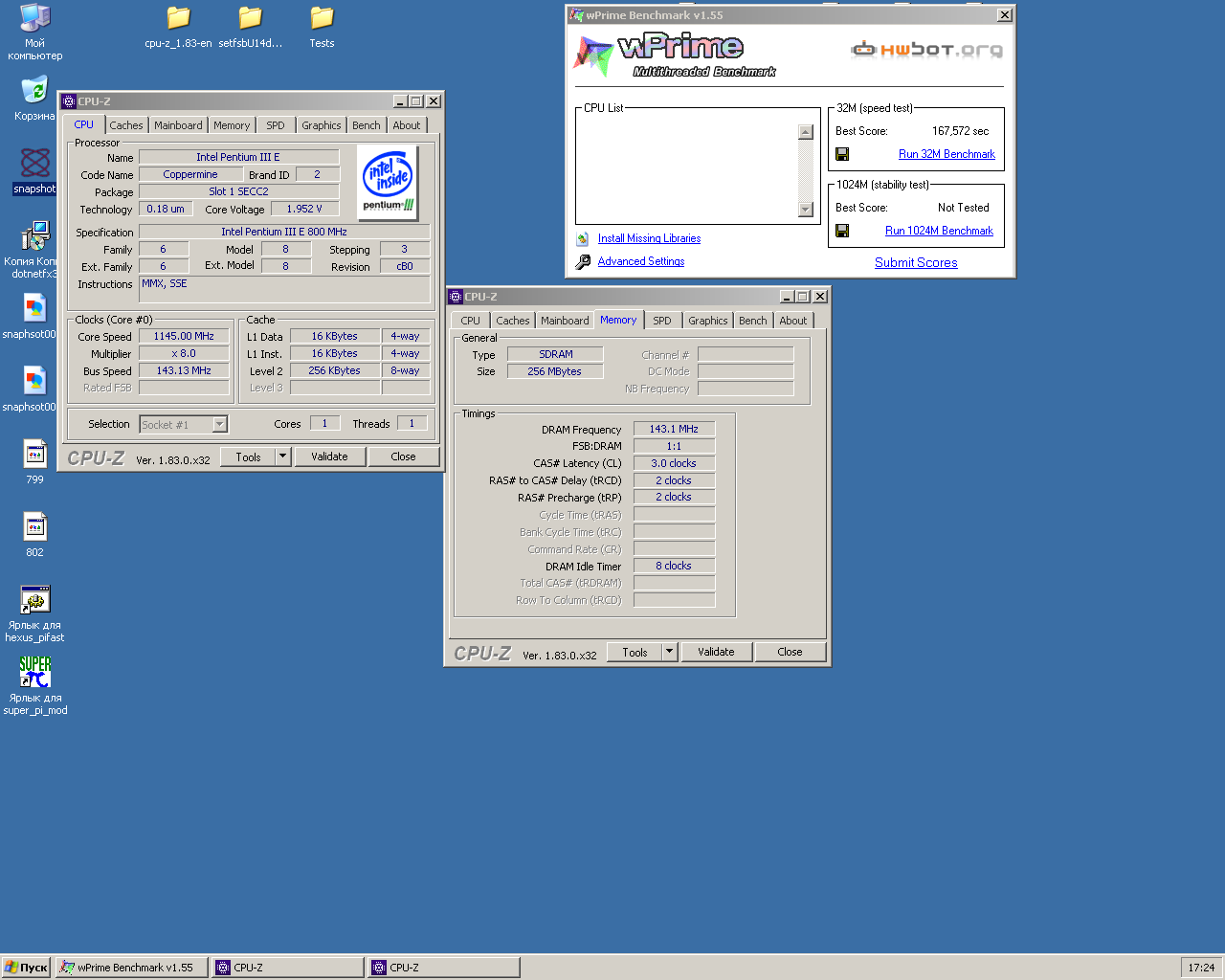Open Graphics tab in Memory window
Viewport: 1225px width, 980px height.
click(707, 321)
